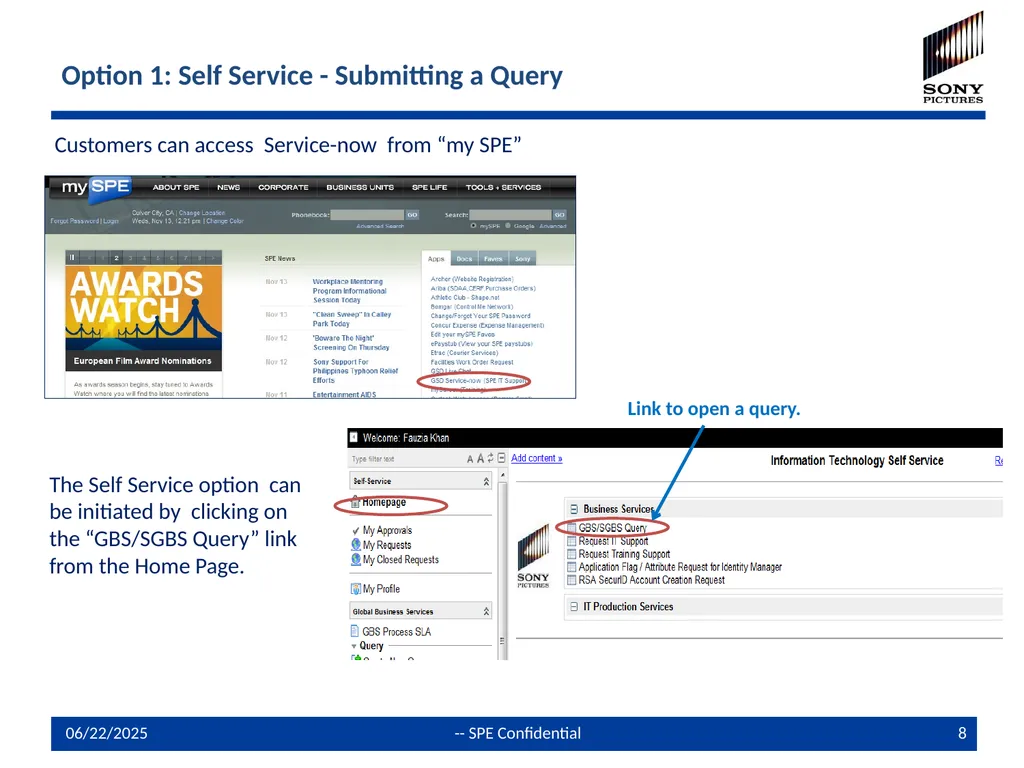Viewport: 1024px width, 768px height.
Task: Click inside the Phonebook input field
Action: point(367,215)
